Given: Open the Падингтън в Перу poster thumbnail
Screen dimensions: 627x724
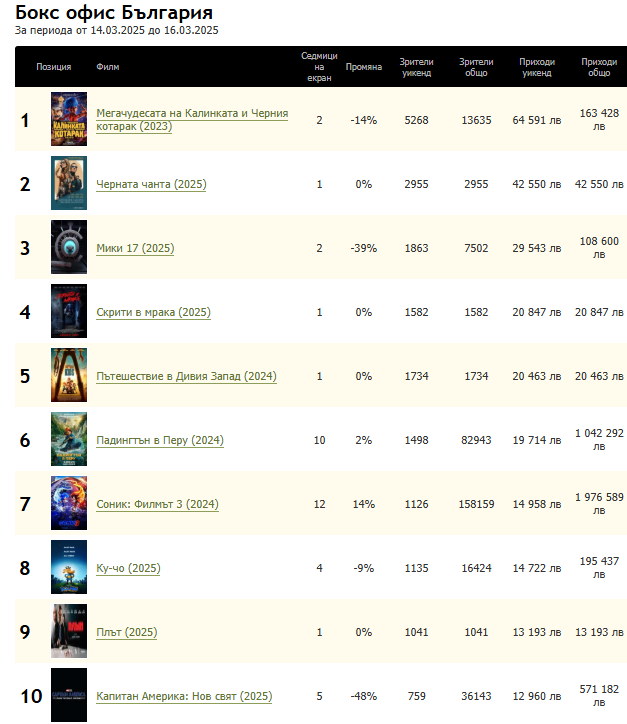Looking at the screenshot, I should pyautogui.click(x=69, y=440).
